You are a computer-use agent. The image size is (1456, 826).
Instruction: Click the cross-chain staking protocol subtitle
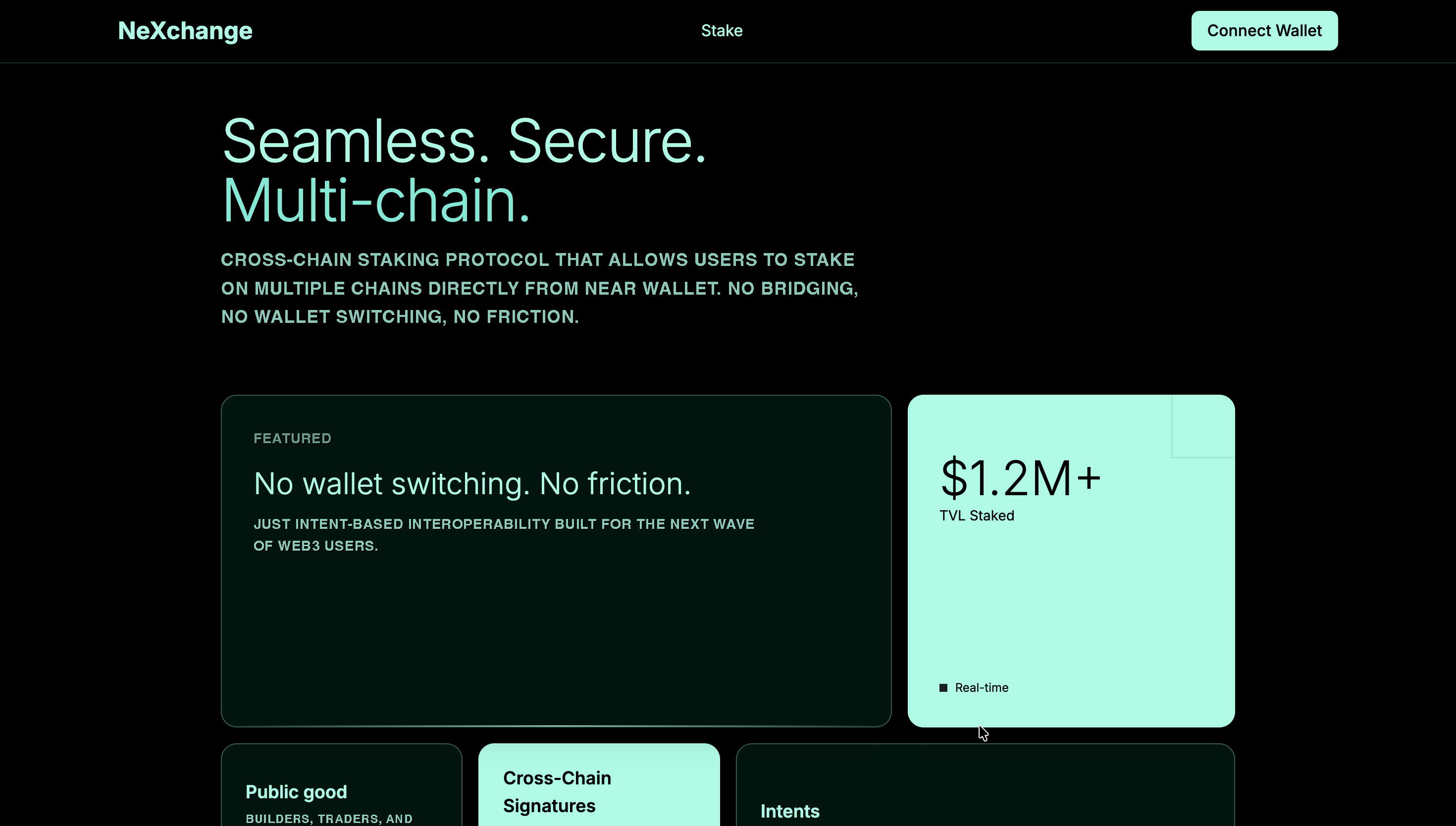[x=539, y=288]
